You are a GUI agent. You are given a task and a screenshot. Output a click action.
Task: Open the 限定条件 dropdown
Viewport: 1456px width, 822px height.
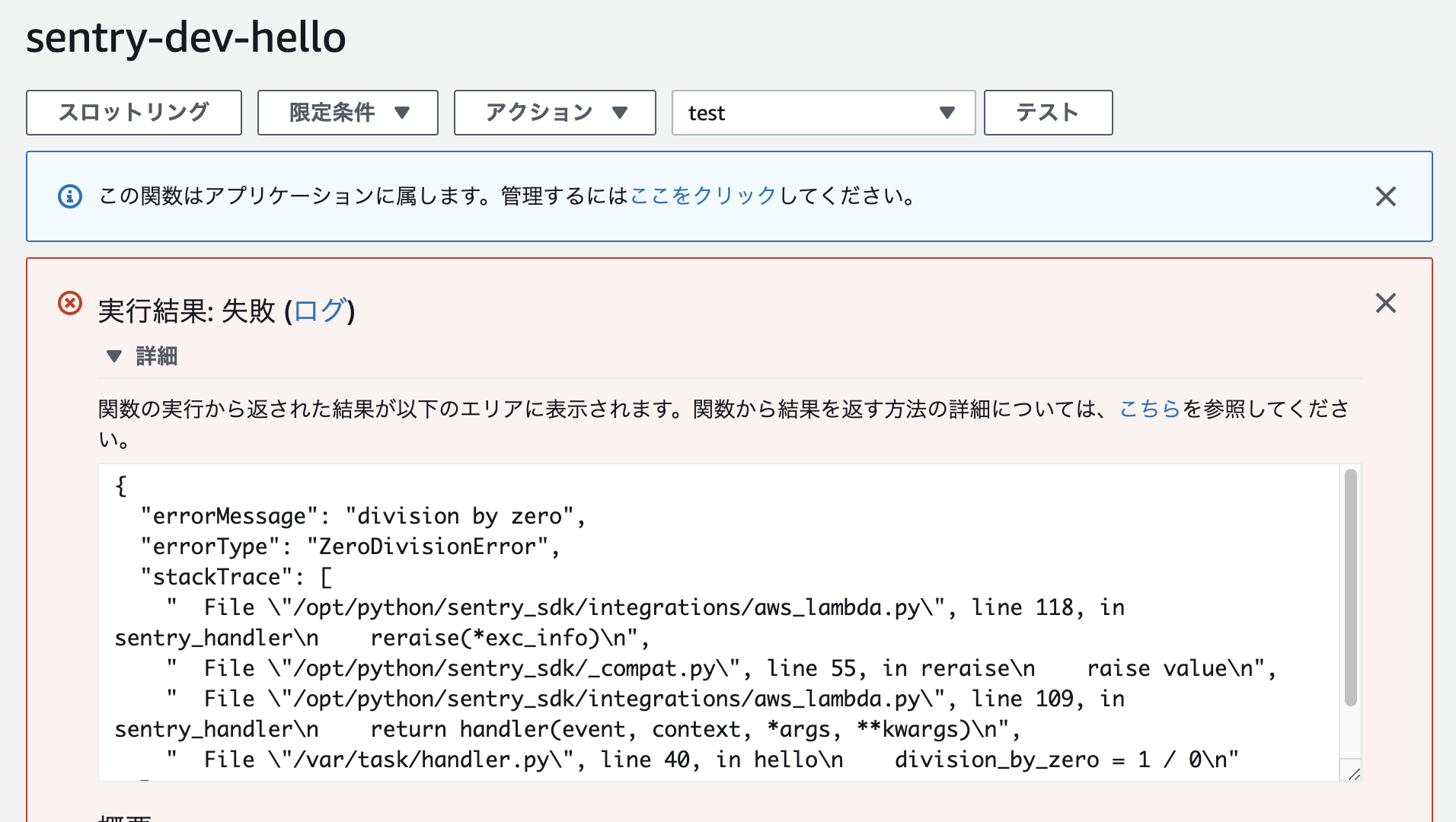(x=347, y=112)
